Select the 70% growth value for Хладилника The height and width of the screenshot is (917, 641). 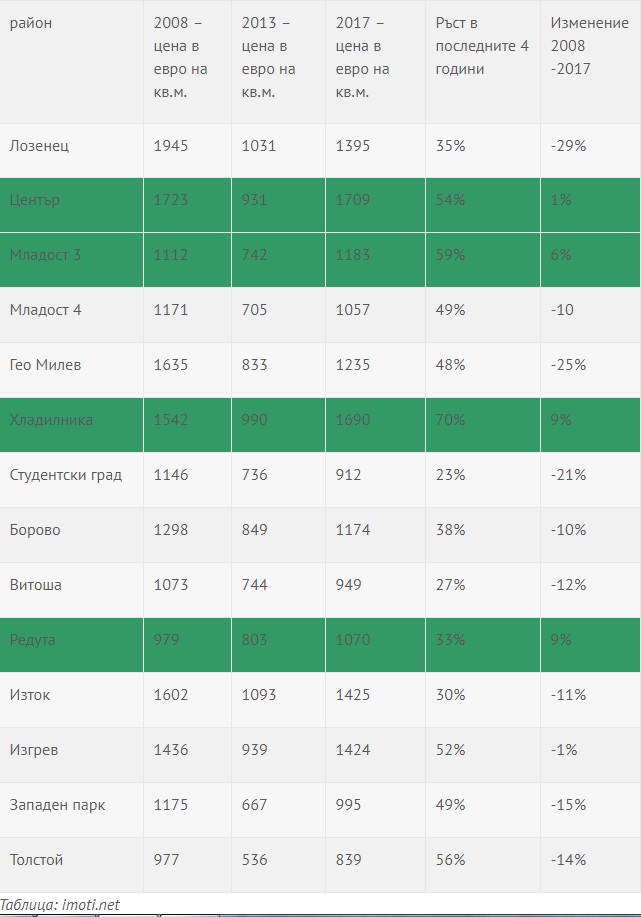[x=450, y=420]
